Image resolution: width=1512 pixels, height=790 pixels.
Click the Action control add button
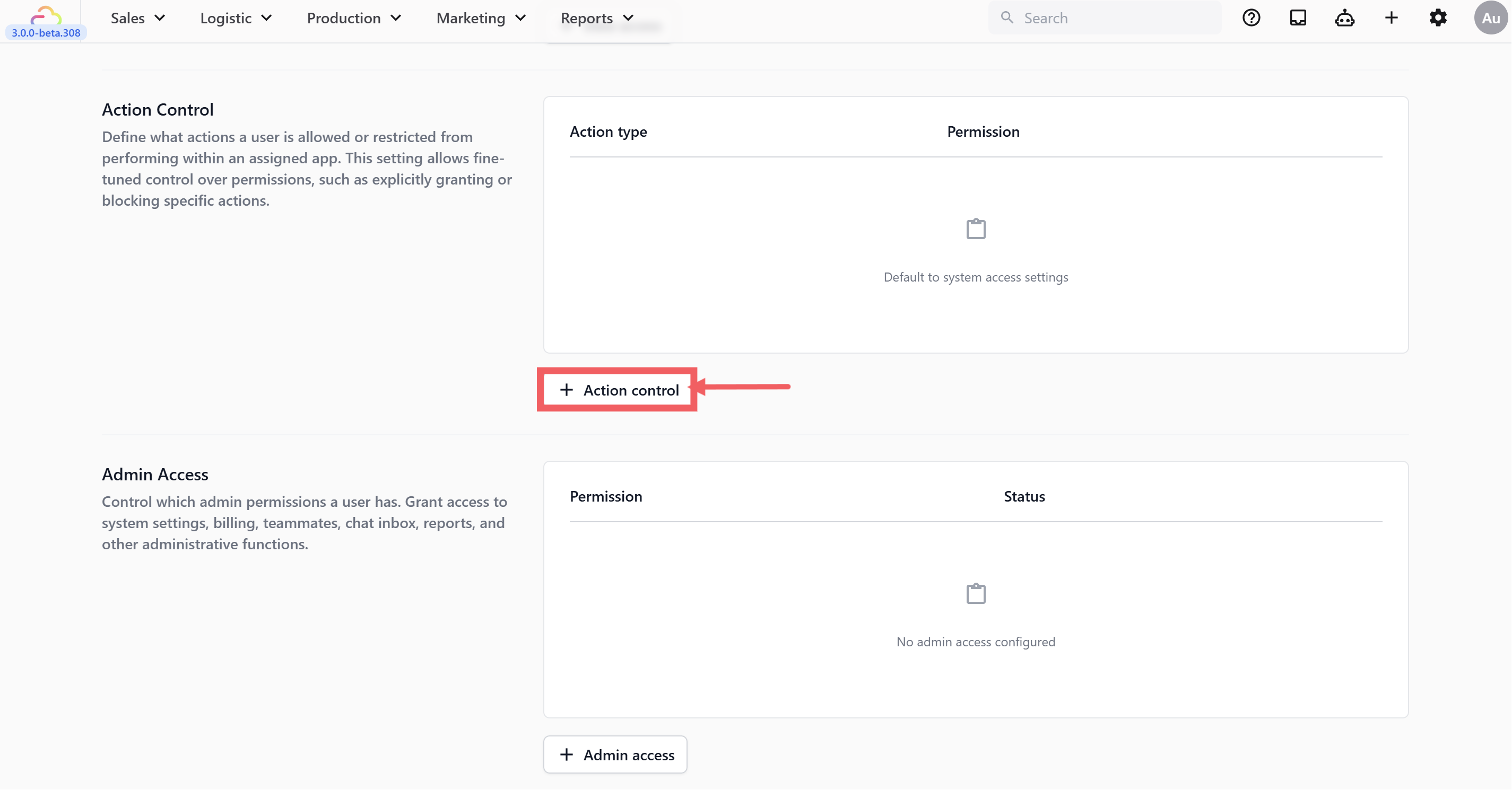[618, 390]
